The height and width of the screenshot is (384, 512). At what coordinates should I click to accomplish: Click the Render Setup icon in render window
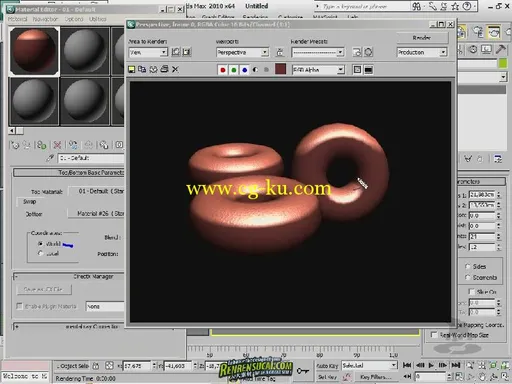(x=357, y=52)
